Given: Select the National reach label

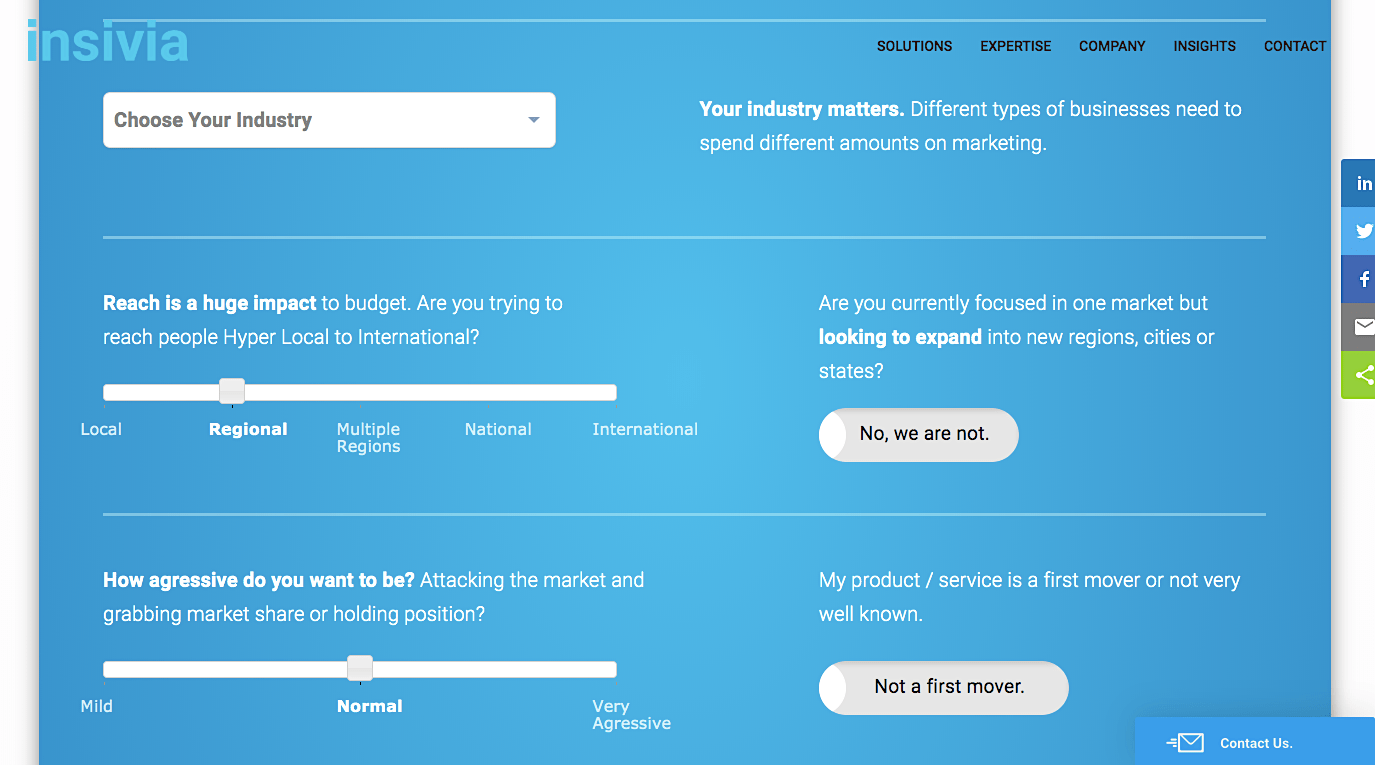Looking at the screenshot, I should click(498, 429).
